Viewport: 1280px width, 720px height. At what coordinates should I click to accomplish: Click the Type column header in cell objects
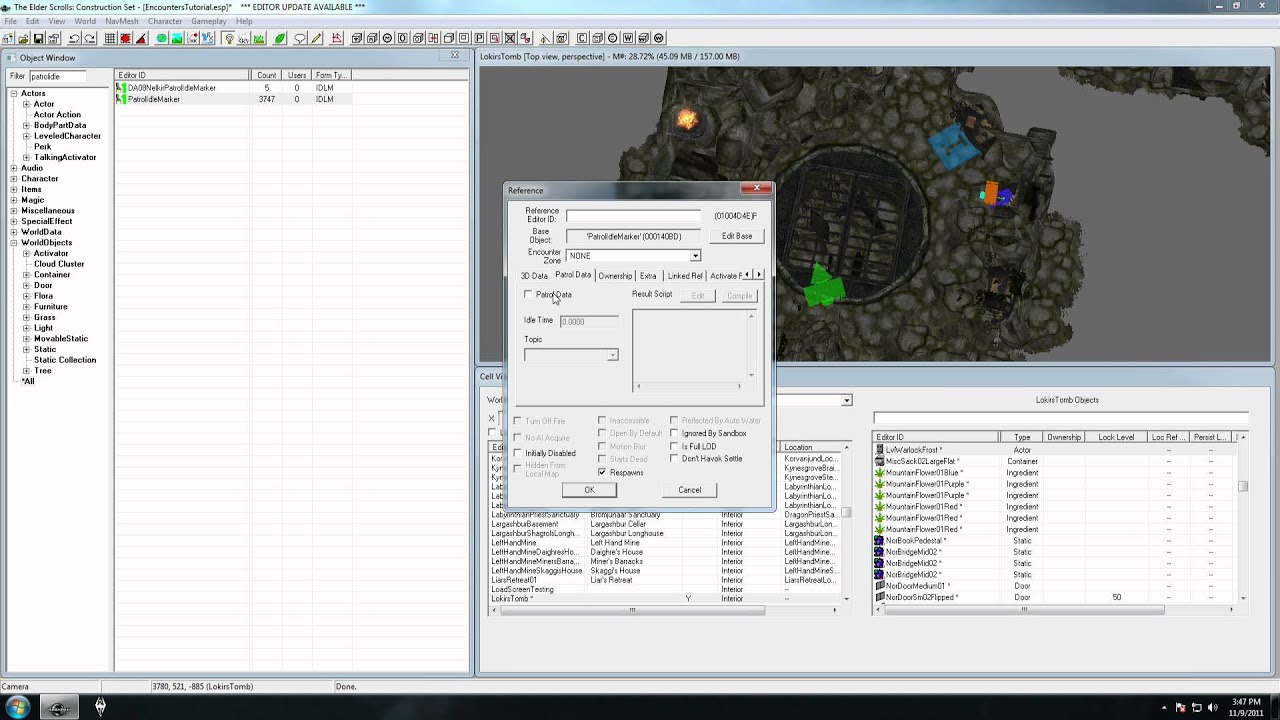coord(1021,437)
